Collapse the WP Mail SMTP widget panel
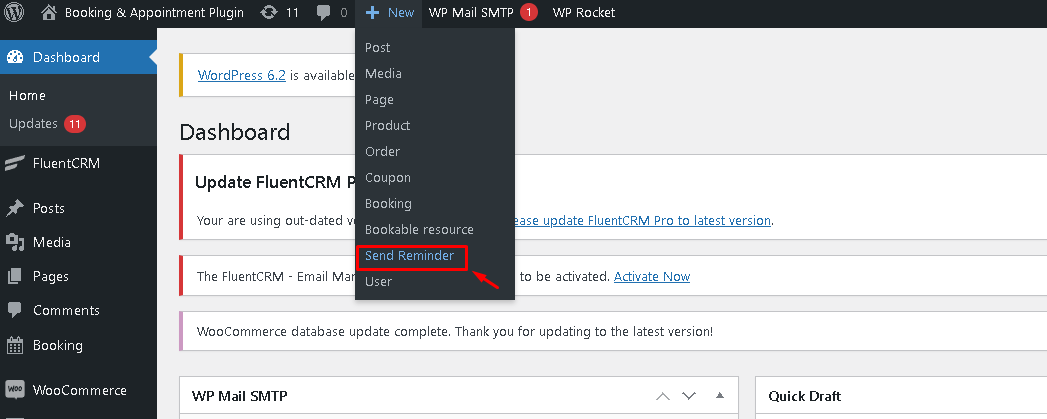The width and height of the screenshot is (1047, 419). [720, 395]
